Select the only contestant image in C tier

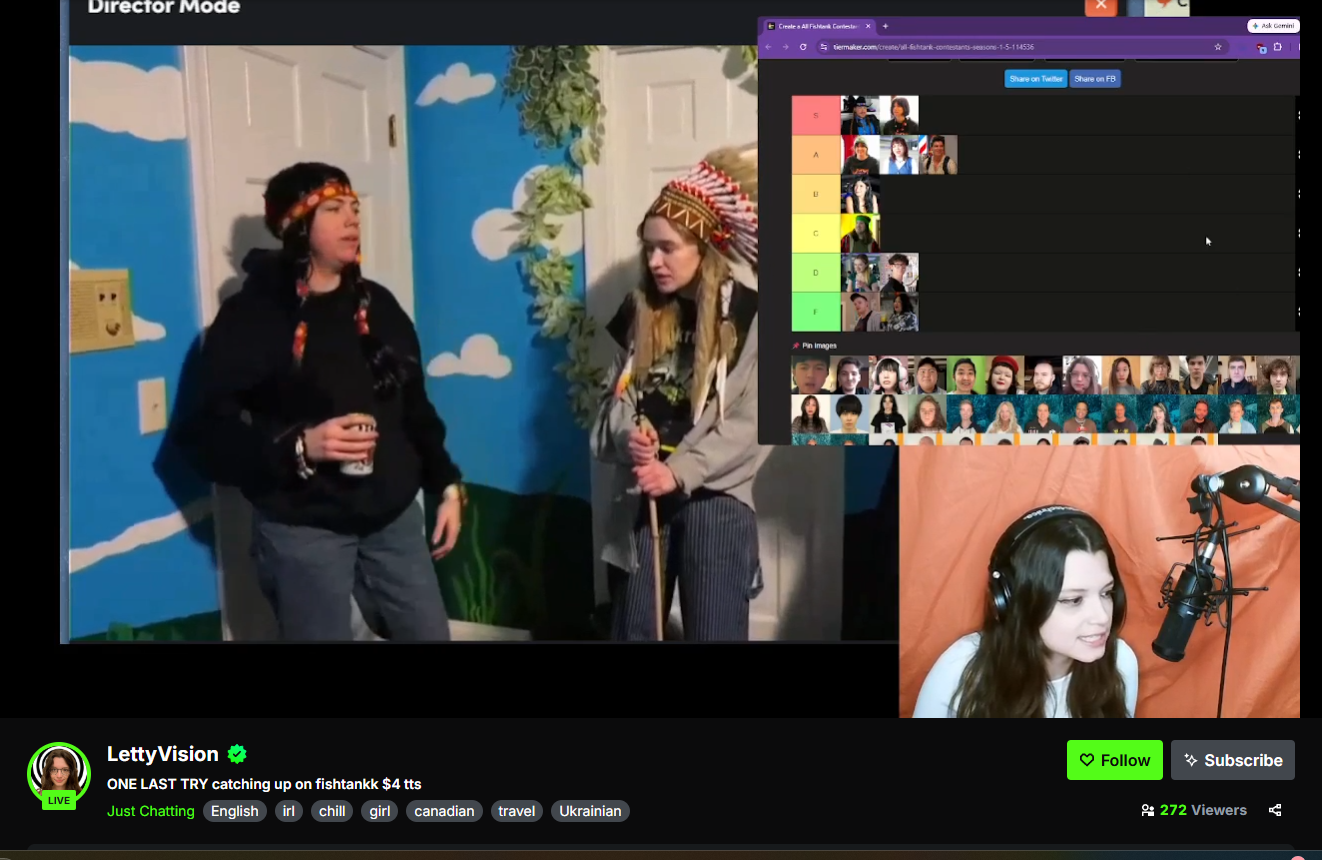tap(860, 233)
